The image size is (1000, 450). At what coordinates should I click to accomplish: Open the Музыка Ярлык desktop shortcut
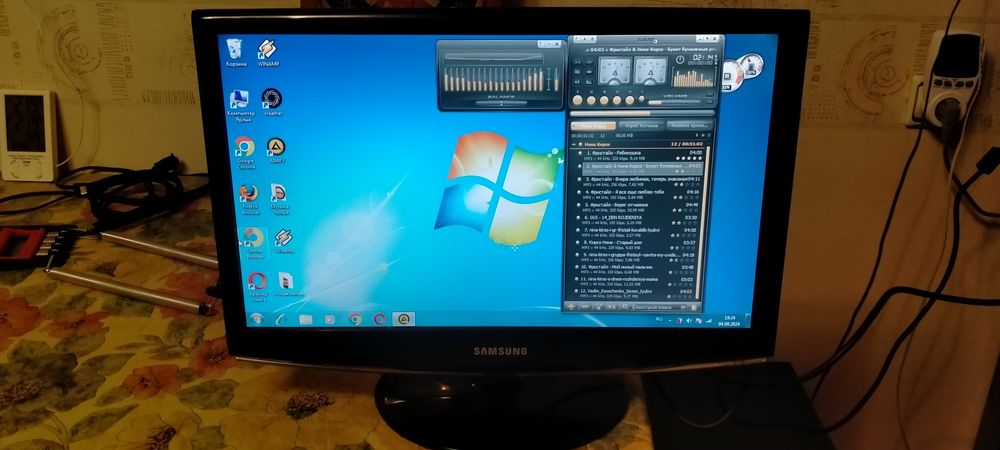click(279, 199)
